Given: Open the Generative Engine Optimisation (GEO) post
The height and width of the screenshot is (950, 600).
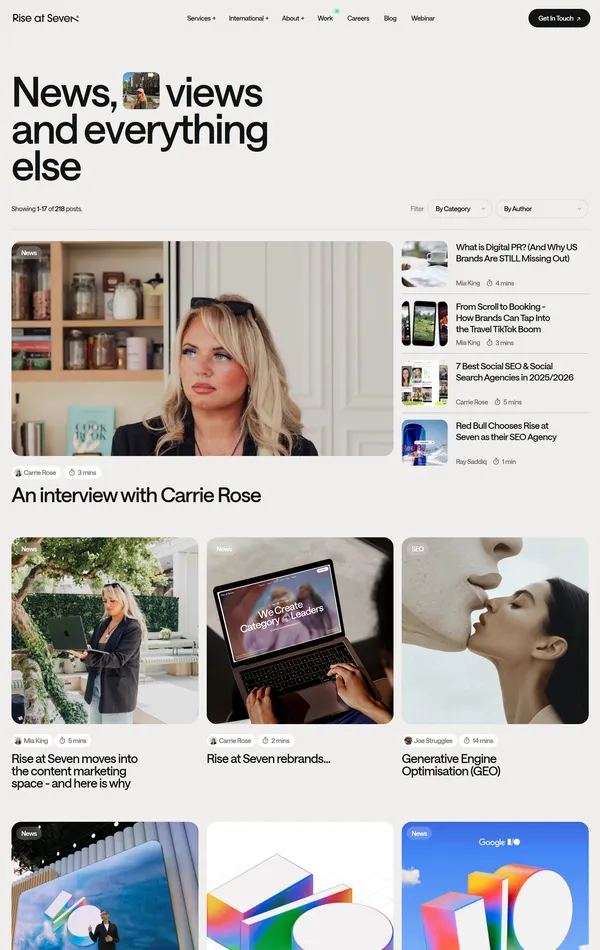Looking at the screenshot, I should [451, 765].
